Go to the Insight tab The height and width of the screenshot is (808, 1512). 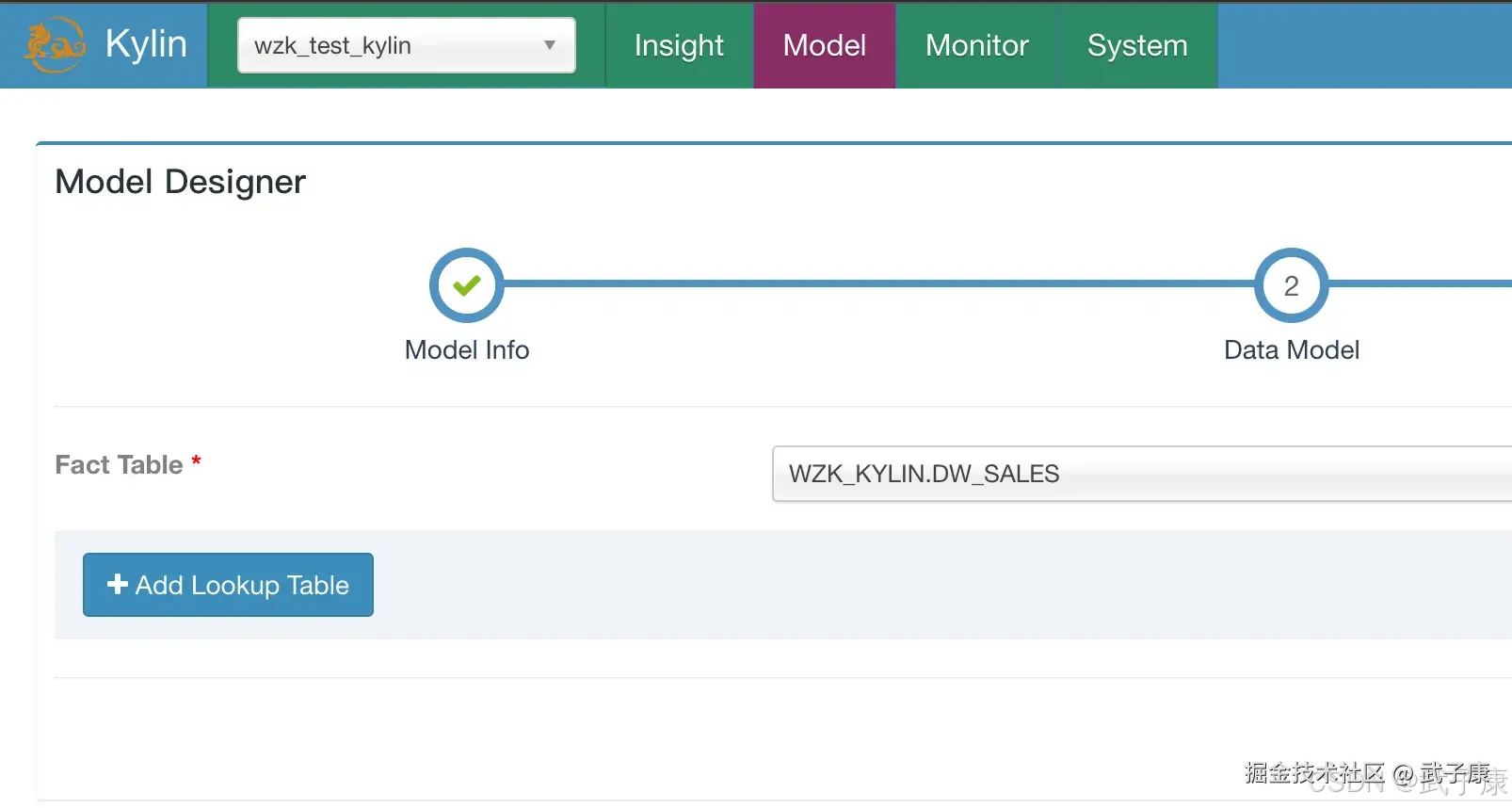click(x=679, y=45)
